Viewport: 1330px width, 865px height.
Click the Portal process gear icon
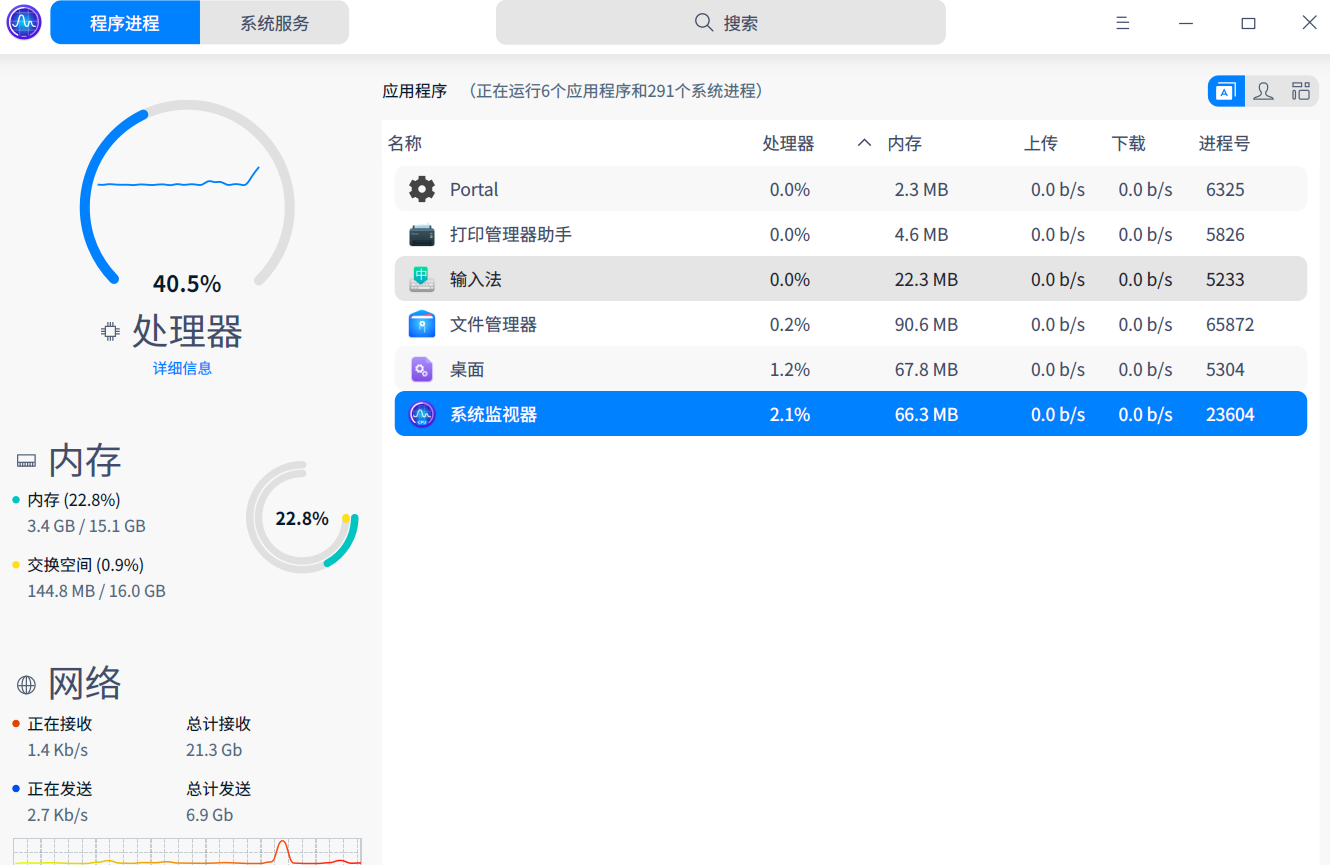421,188
